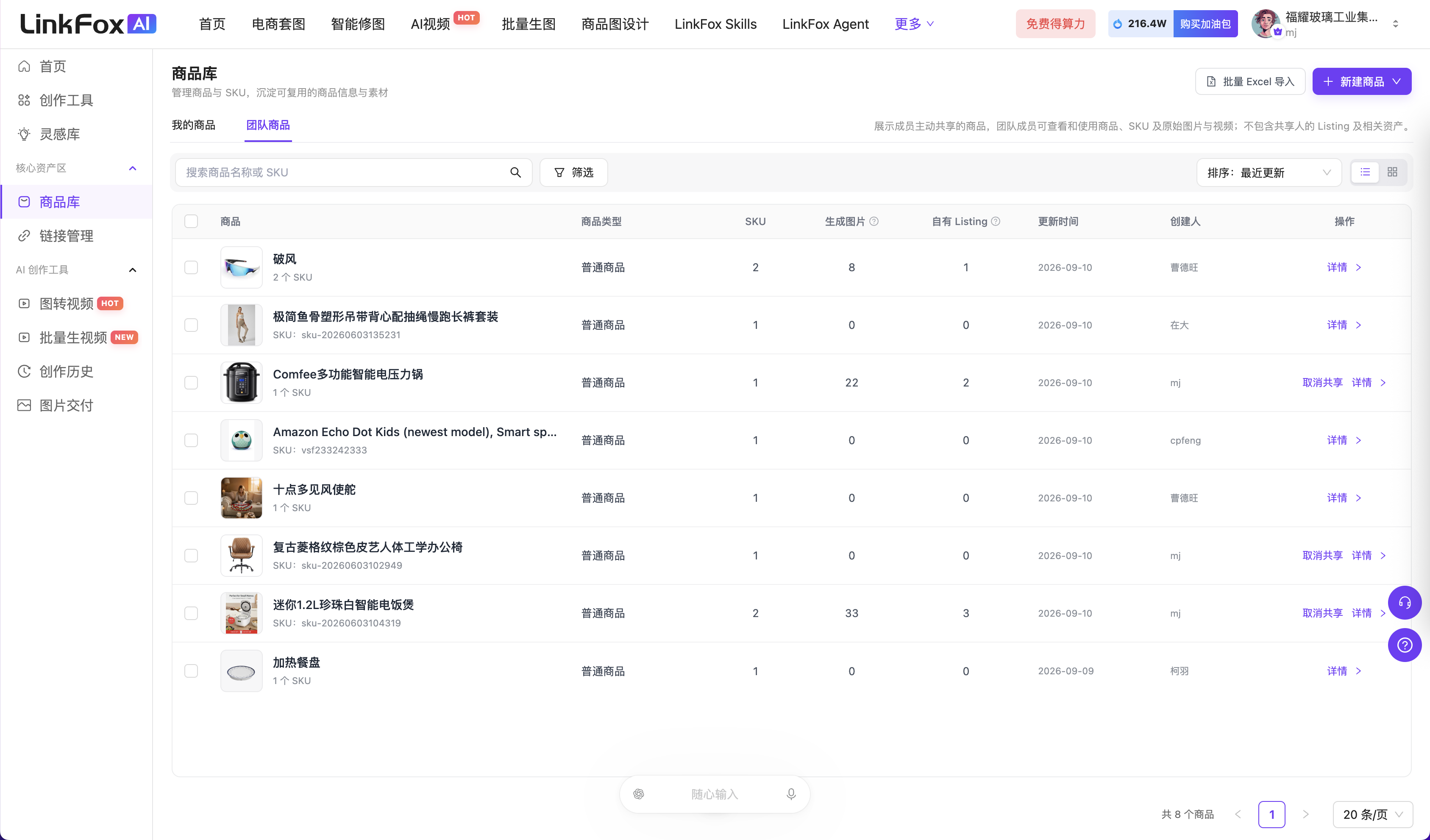Go to next page arrow

tap(1305, 815)
